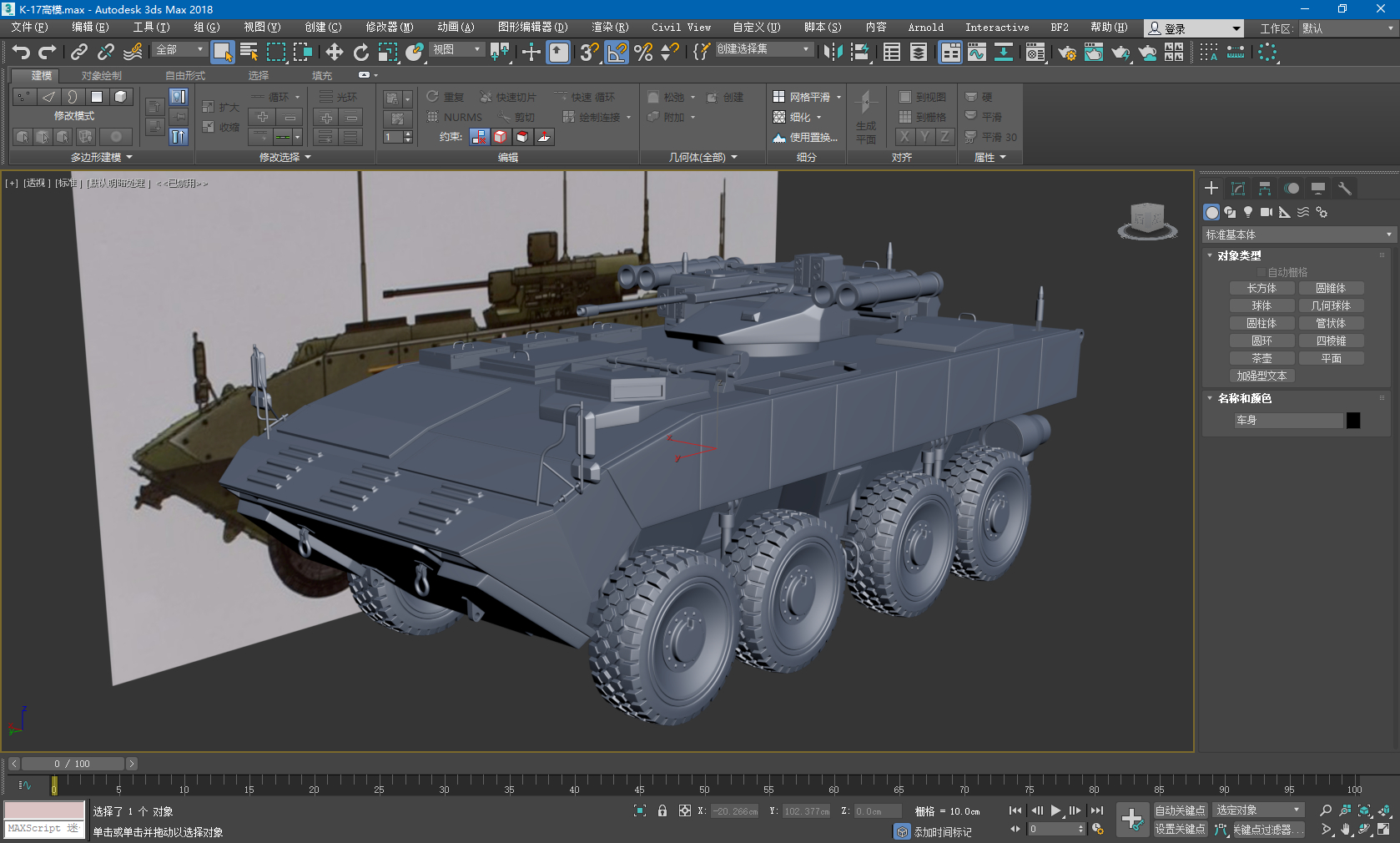Click the Select and Link chain icon
This screenshot has height=843, width=1400.
point(79,52)
